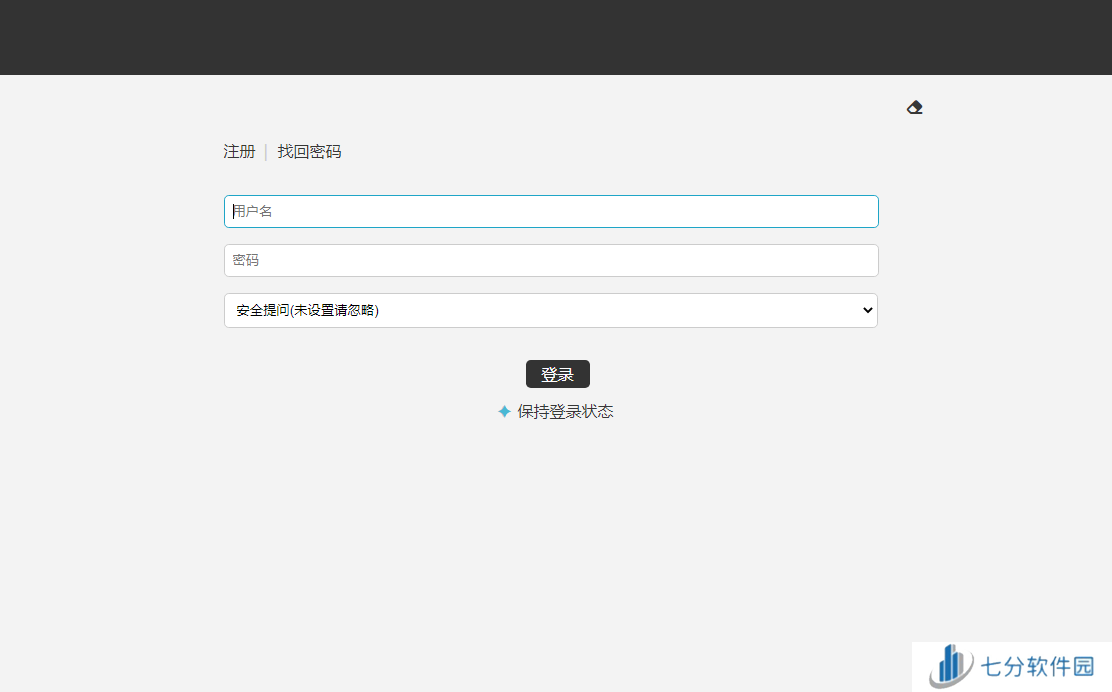Click the 密码 placeholder text
The height and width of the screenshot is (692, 1112).
[x=246, y=260]
